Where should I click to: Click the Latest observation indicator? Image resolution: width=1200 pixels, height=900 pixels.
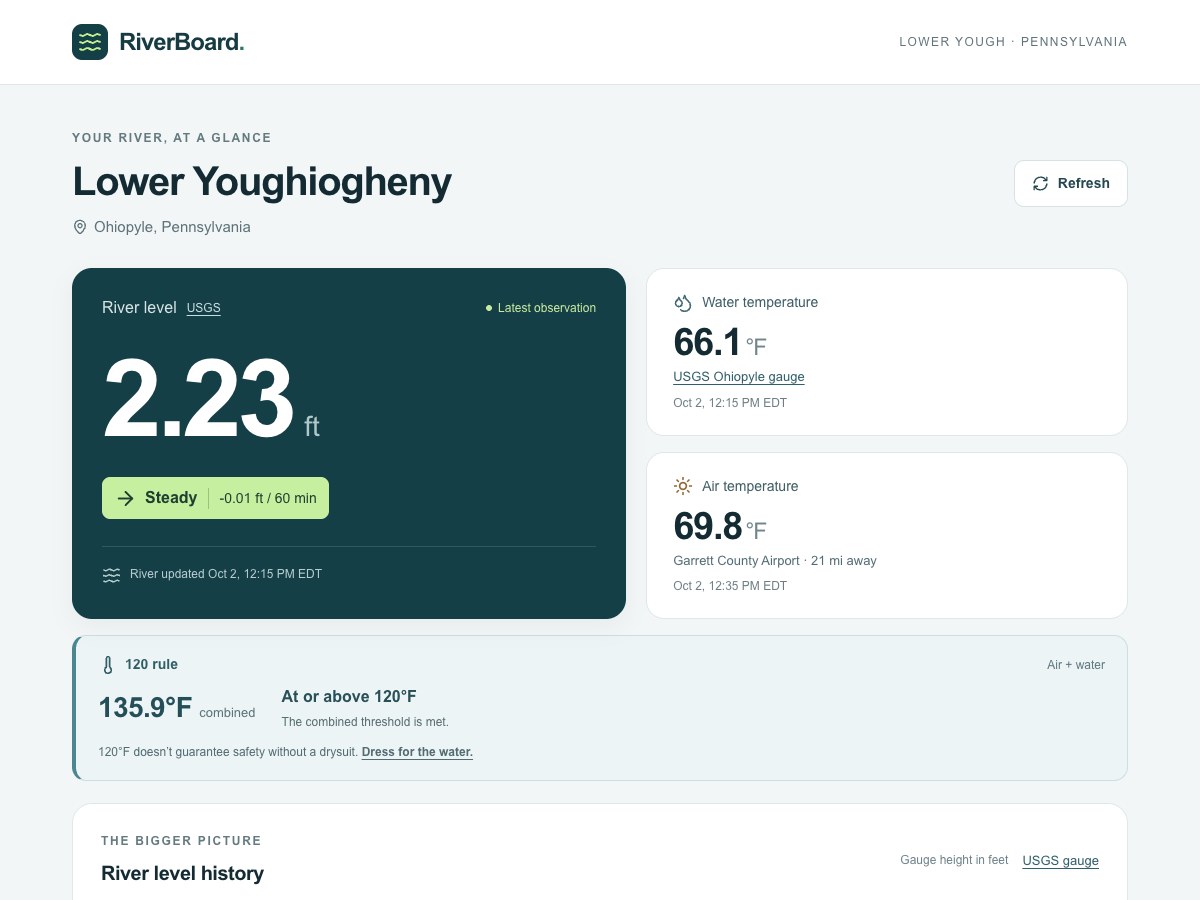(x=540, y=308)
